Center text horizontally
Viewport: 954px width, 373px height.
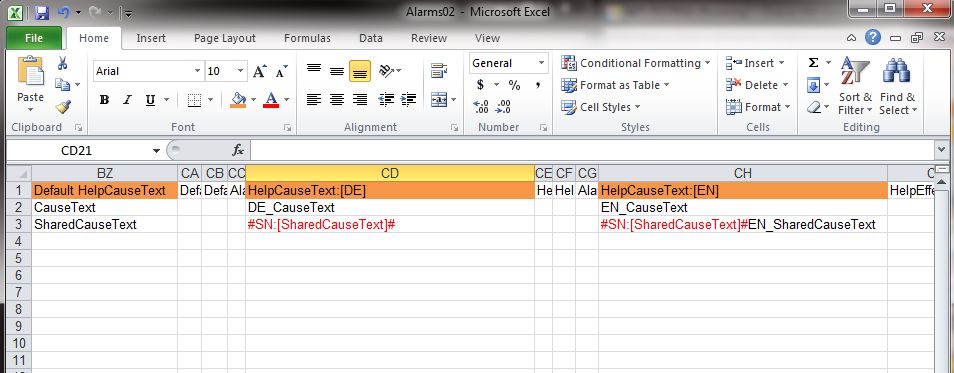click(x=337, y=100)
